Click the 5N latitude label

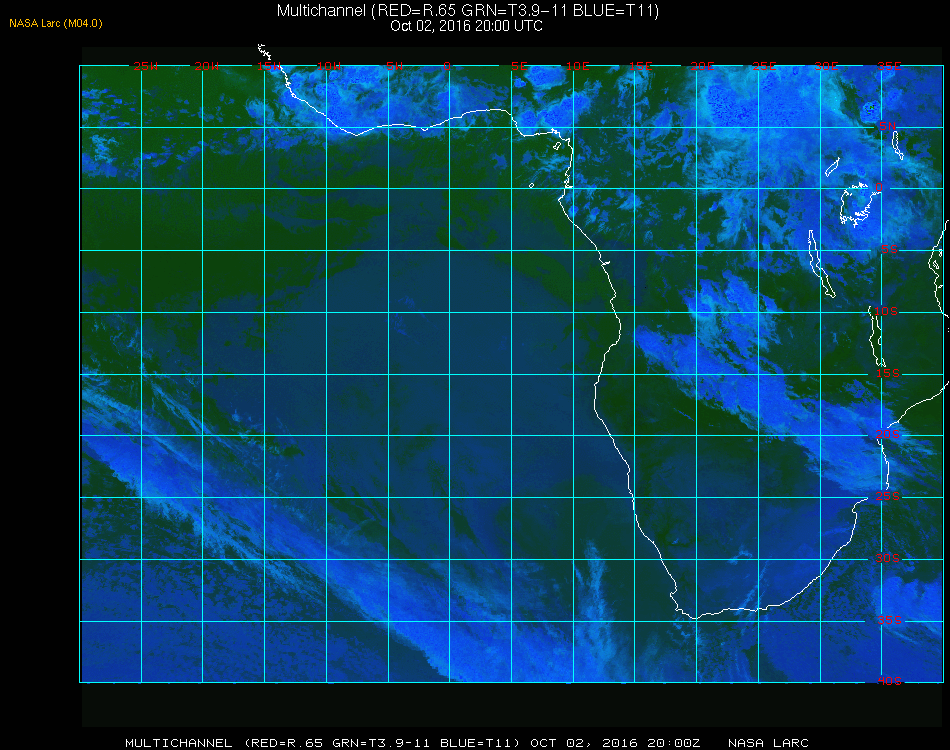click(888, 126)
